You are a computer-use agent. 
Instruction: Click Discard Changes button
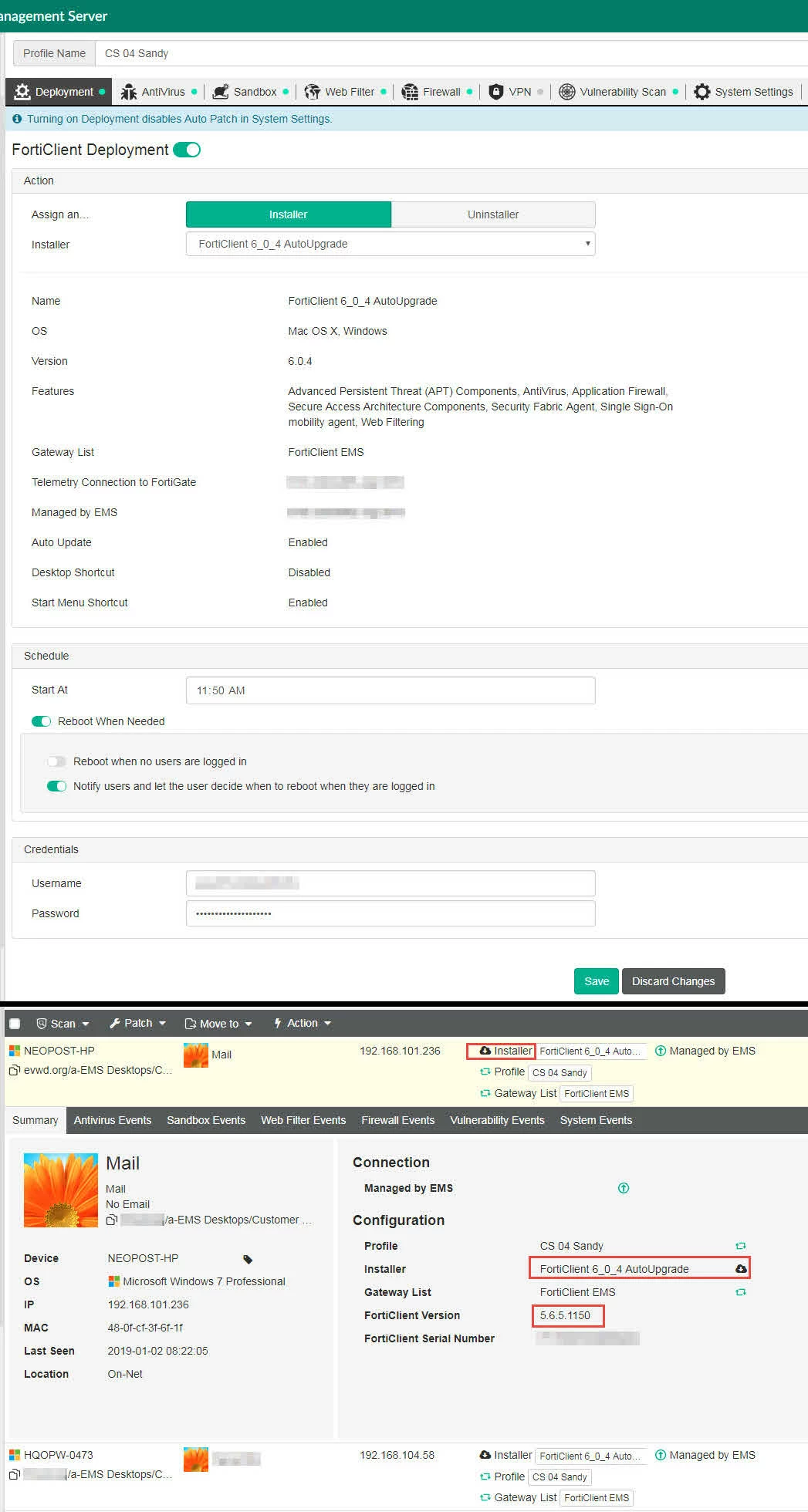click(674, 981)
